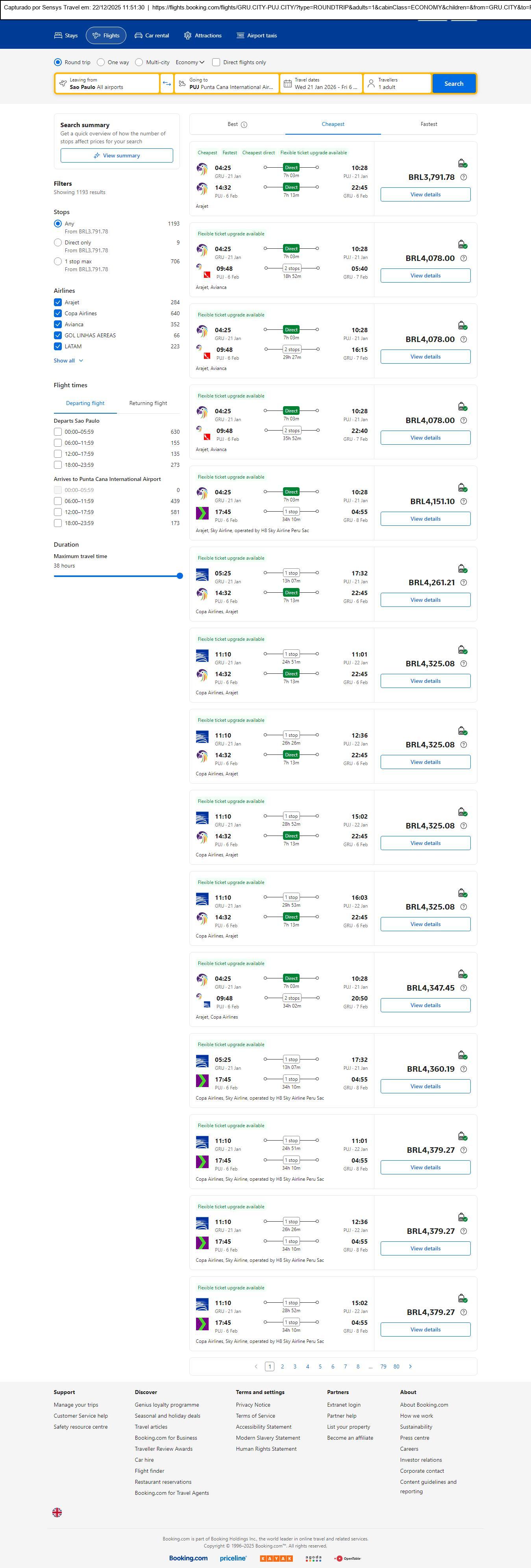
Task: Uncheck the Copa Airlines airline filter
Action: [58, 313]
